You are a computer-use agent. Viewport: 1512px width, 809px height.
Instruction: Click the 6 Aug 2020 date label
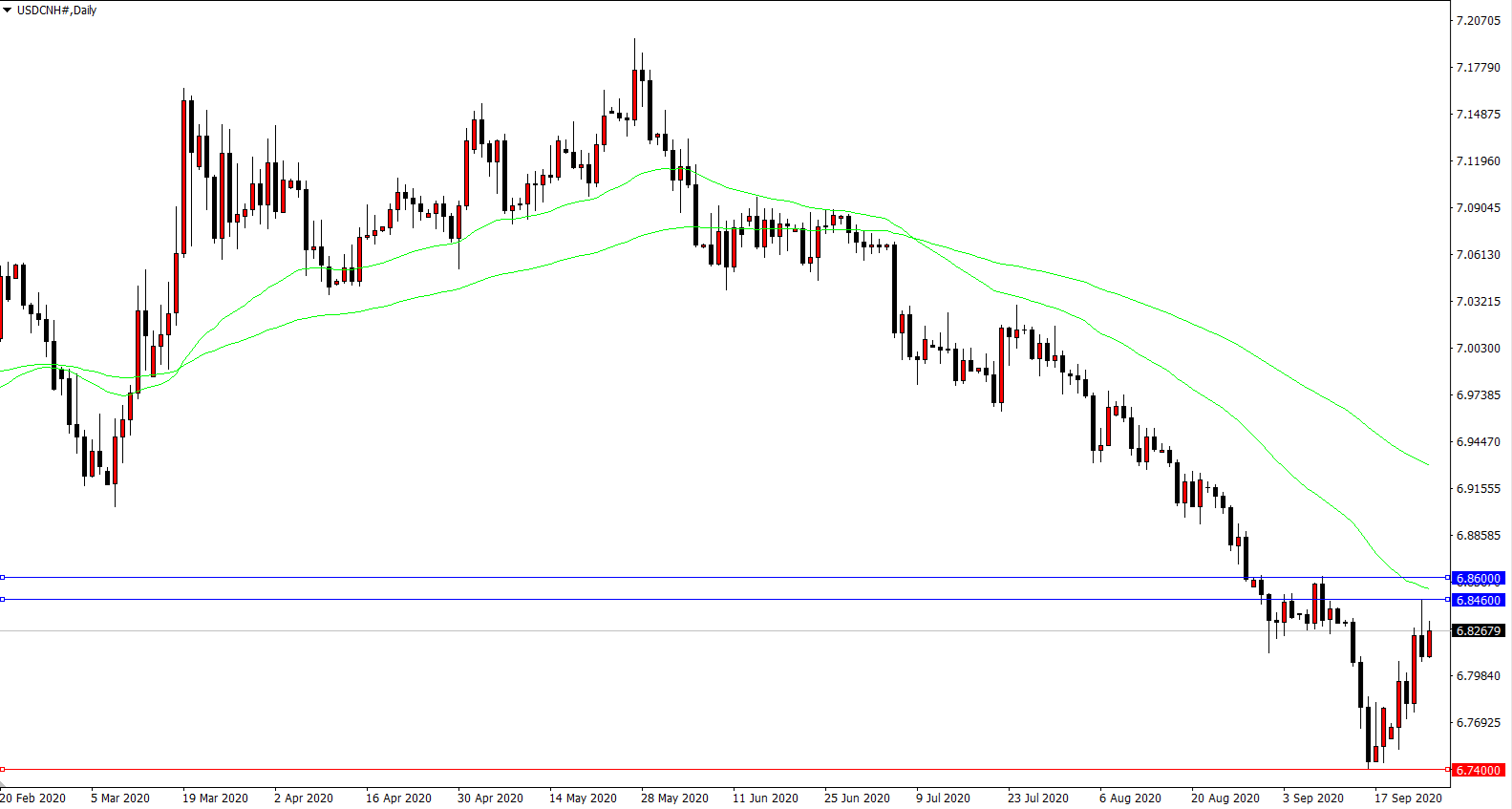pyautogui.click(x=1130, y=798)
